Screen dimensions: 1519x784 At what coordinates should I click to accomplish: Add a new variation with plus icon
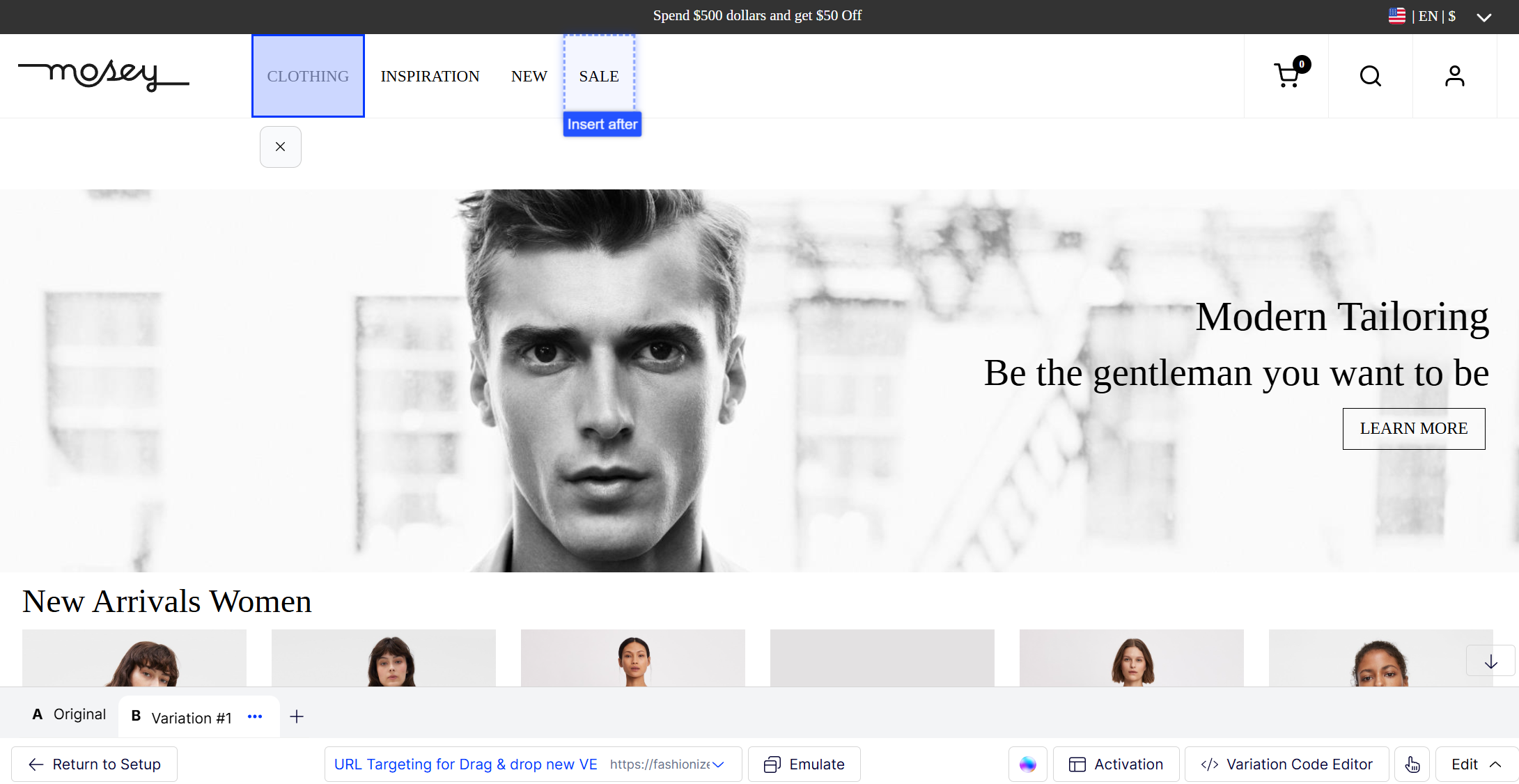point(297,716)
